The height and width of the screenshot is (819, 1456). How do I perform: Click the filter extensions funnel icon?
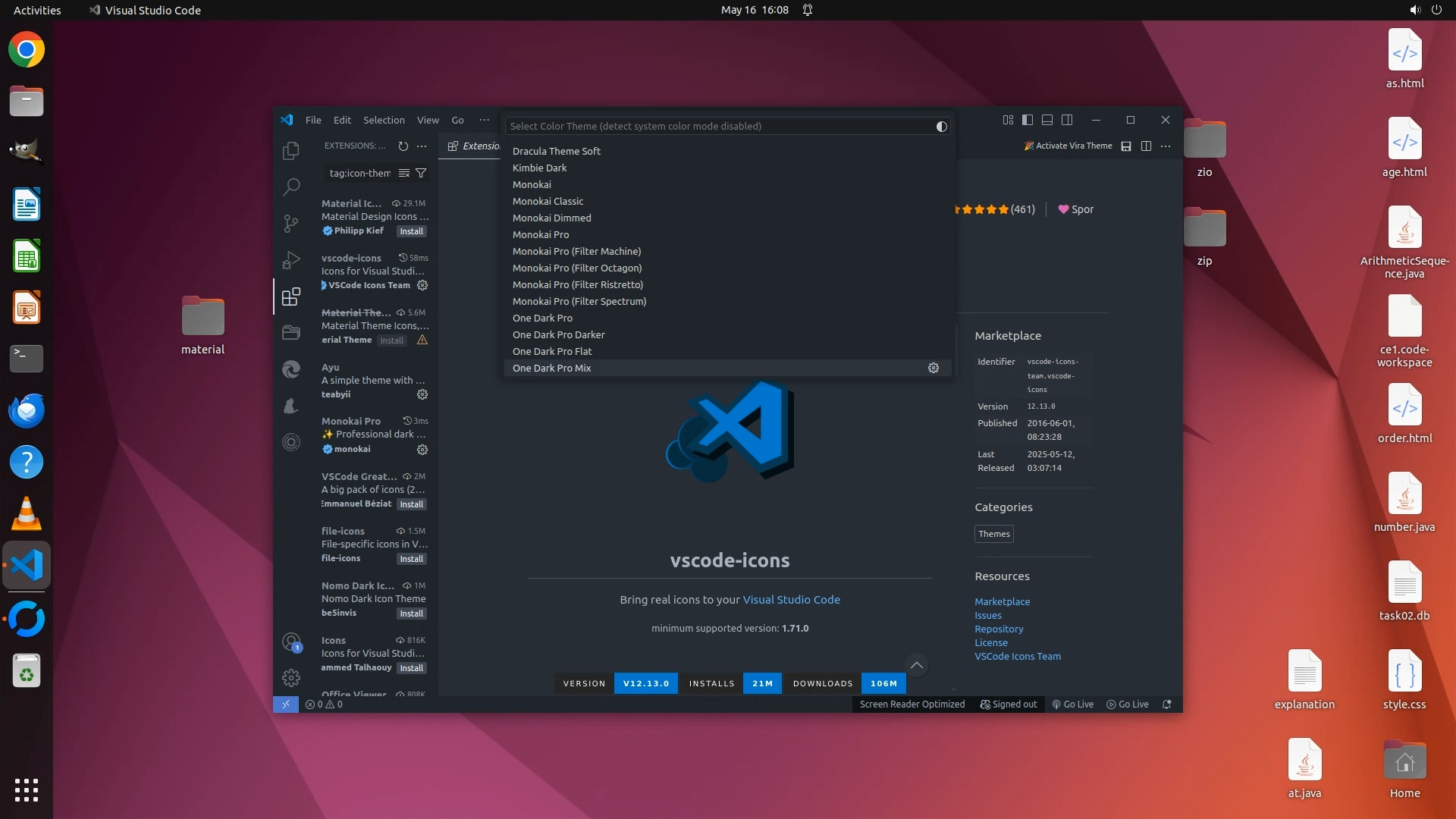[x=421, y=174]
